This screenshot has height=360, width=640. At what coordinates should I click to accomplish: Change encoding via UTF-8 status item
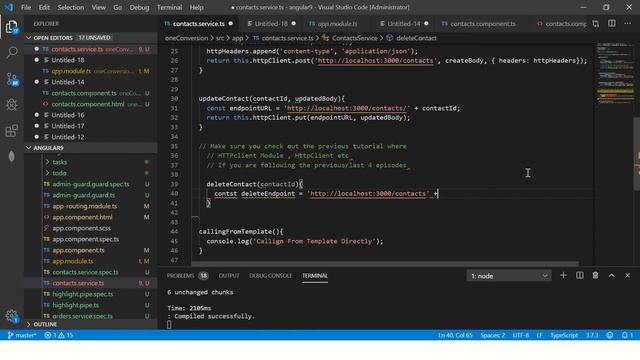click(520, 335)
